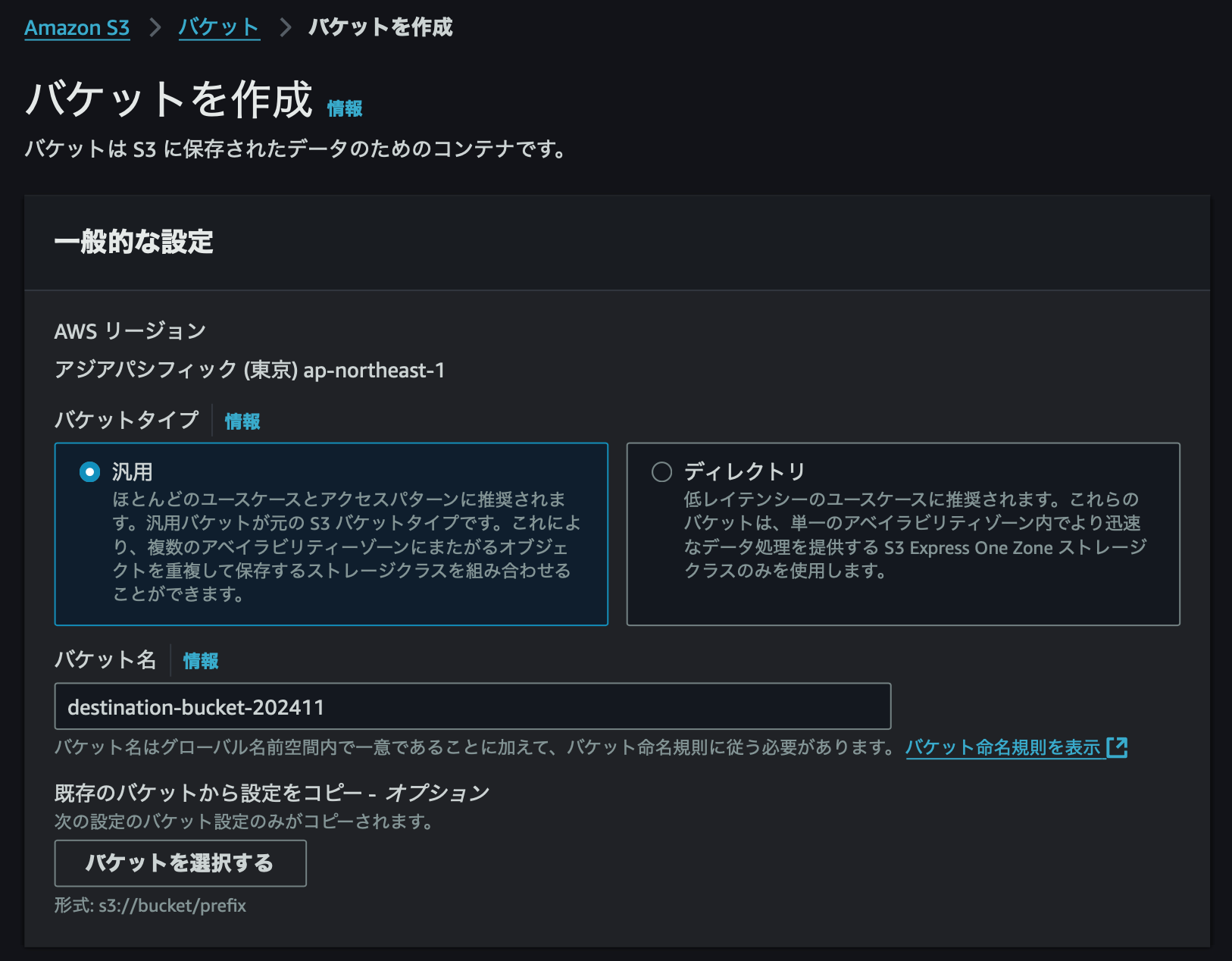Navigate to Amazon S3 breadcrumb link
Screen dimensions: 1232x961
tap(77, 27)
